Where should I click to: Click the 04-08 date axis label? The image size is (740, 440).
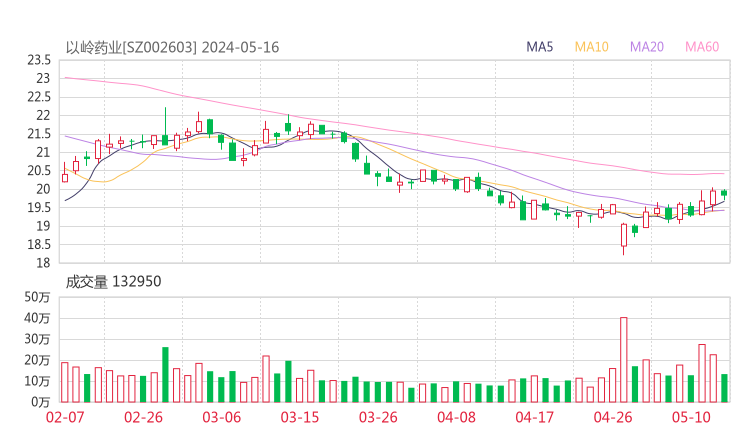tap(456, 417)
